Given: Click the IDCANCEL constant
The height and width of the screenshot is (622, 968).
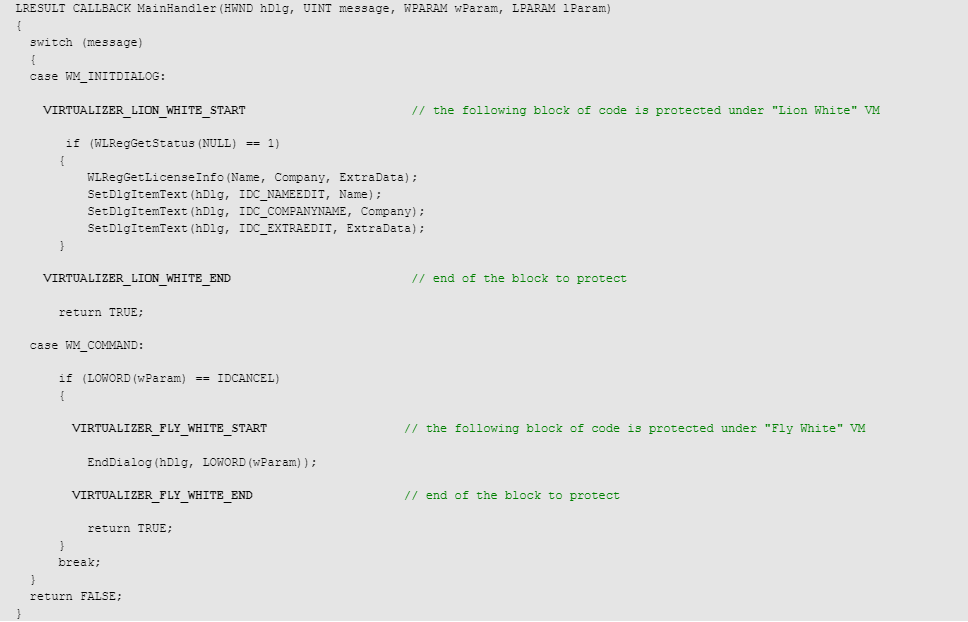Looking at the screenshot, I should 246,379.
